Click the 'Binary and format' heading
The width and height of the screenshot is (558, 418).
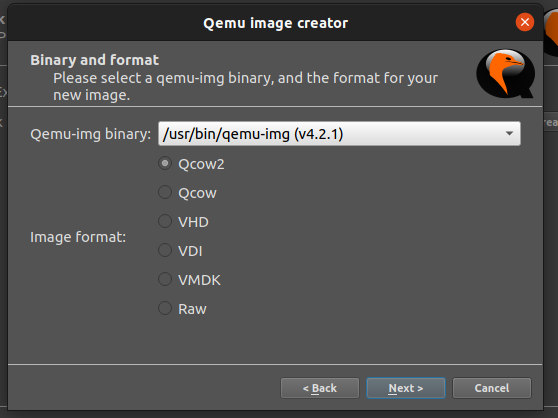tap(95, 60)
